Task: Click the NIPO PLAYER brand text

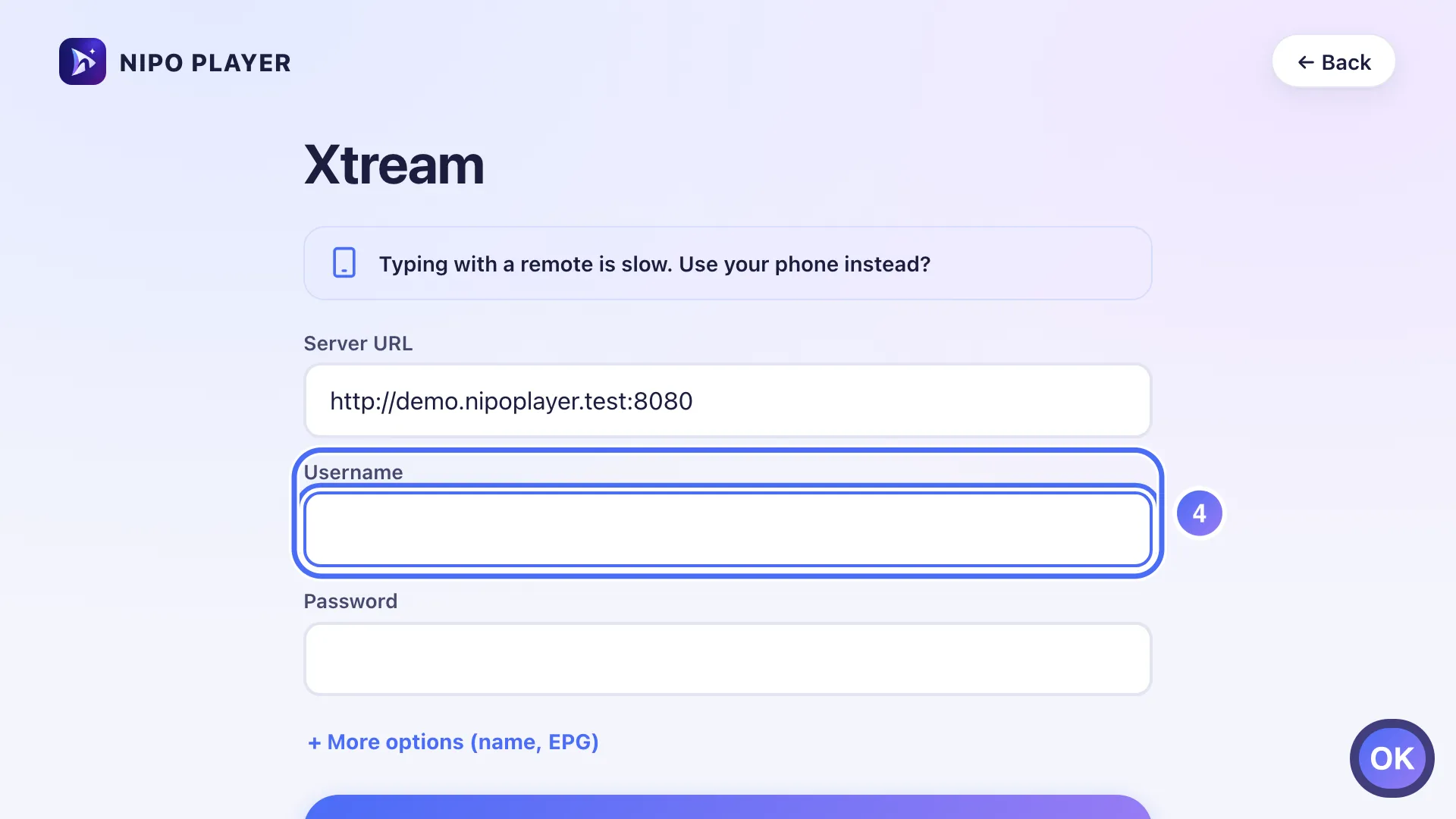Action: point(205,62)
